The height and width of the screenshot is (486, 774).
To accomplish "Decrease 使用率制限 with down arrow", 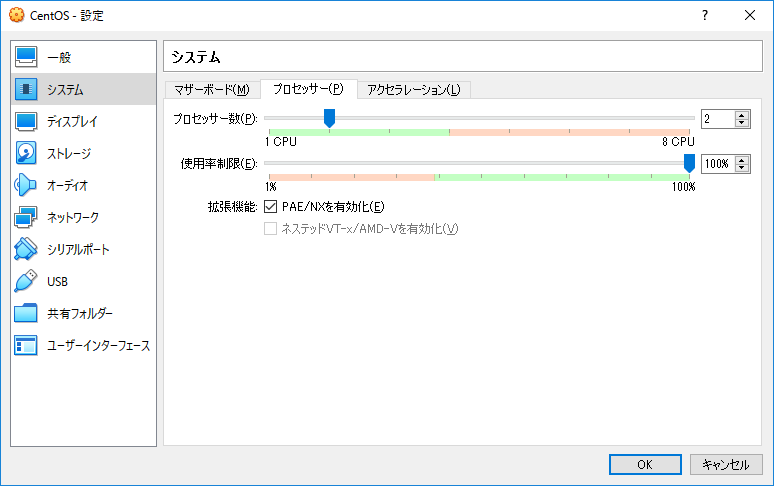I will click(x=741, y=167).
